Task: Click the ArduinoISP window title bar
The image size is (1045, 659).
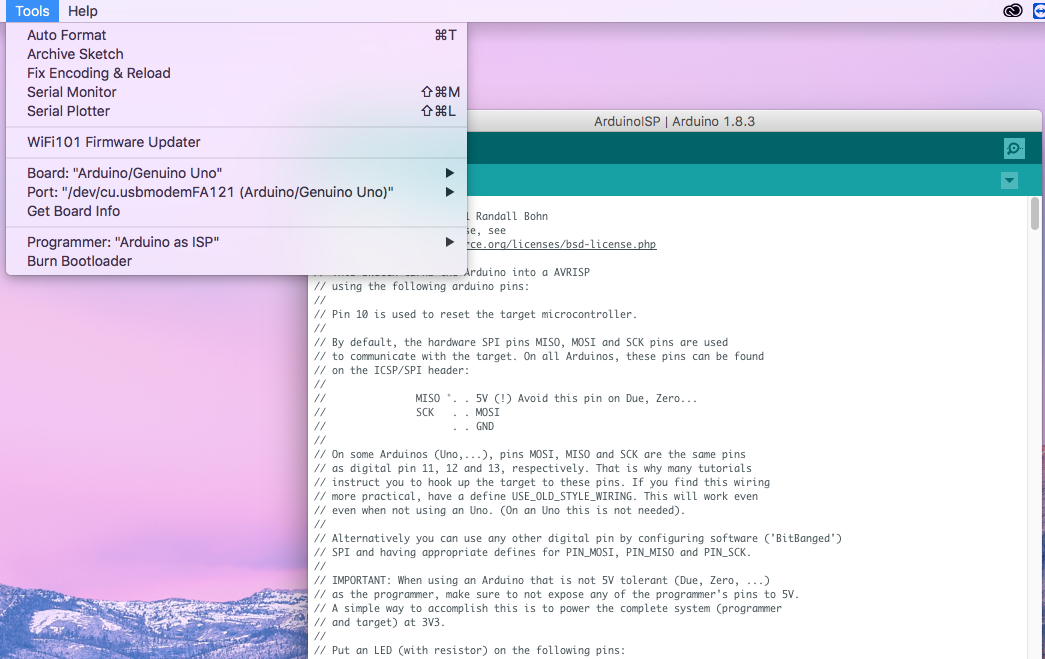Action: point(674,121)
